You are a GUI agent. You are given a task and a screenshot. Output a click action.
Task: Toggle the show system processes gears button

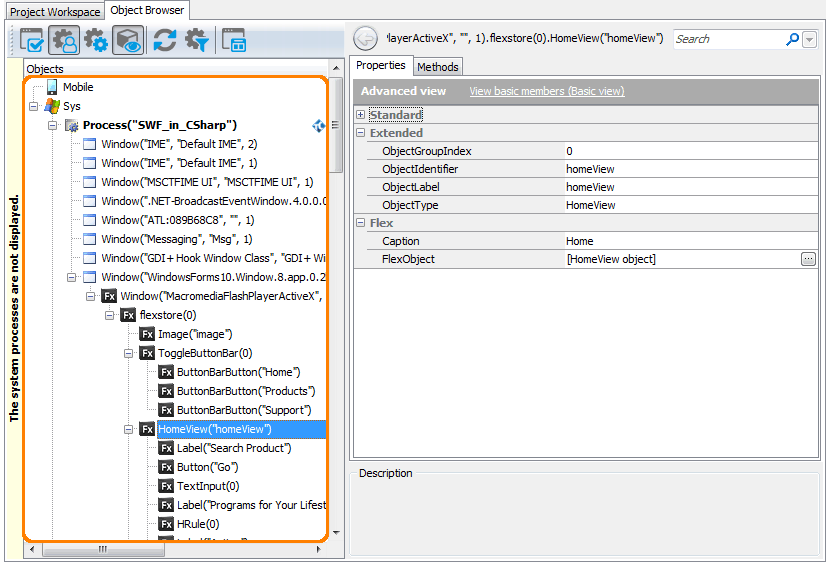pyautogui.click(x=96, y=40)
